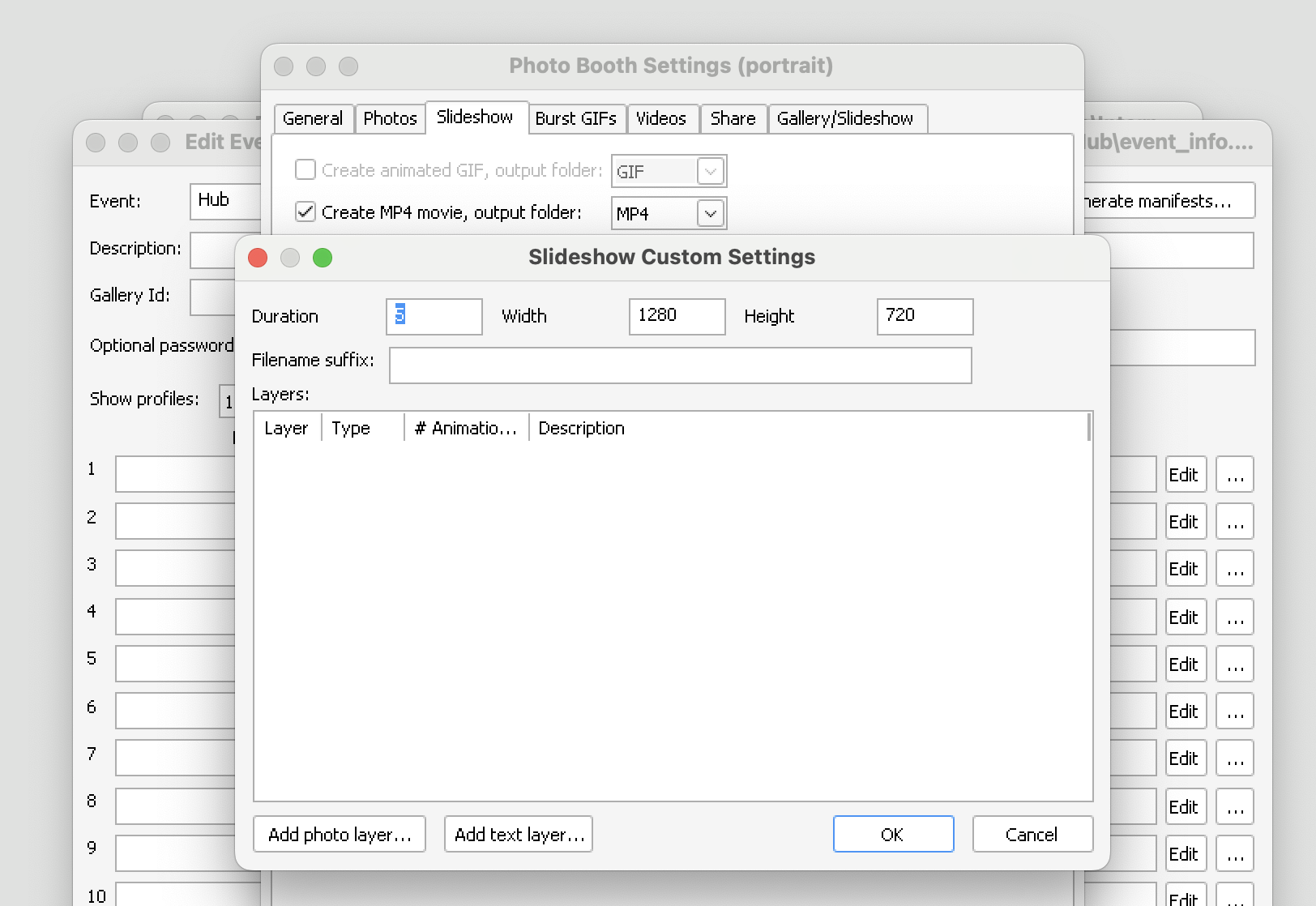1316x906 pixels.
Task: Click into the Width field
Action: (x=677, y=316)
